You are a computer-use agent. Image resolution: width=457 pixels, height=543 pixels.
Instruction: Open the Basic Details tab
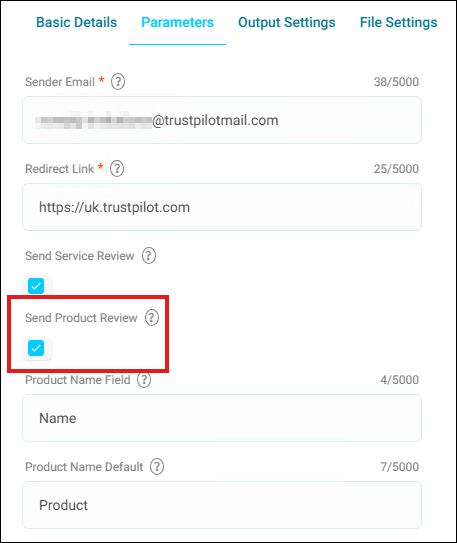pos(77,22)
